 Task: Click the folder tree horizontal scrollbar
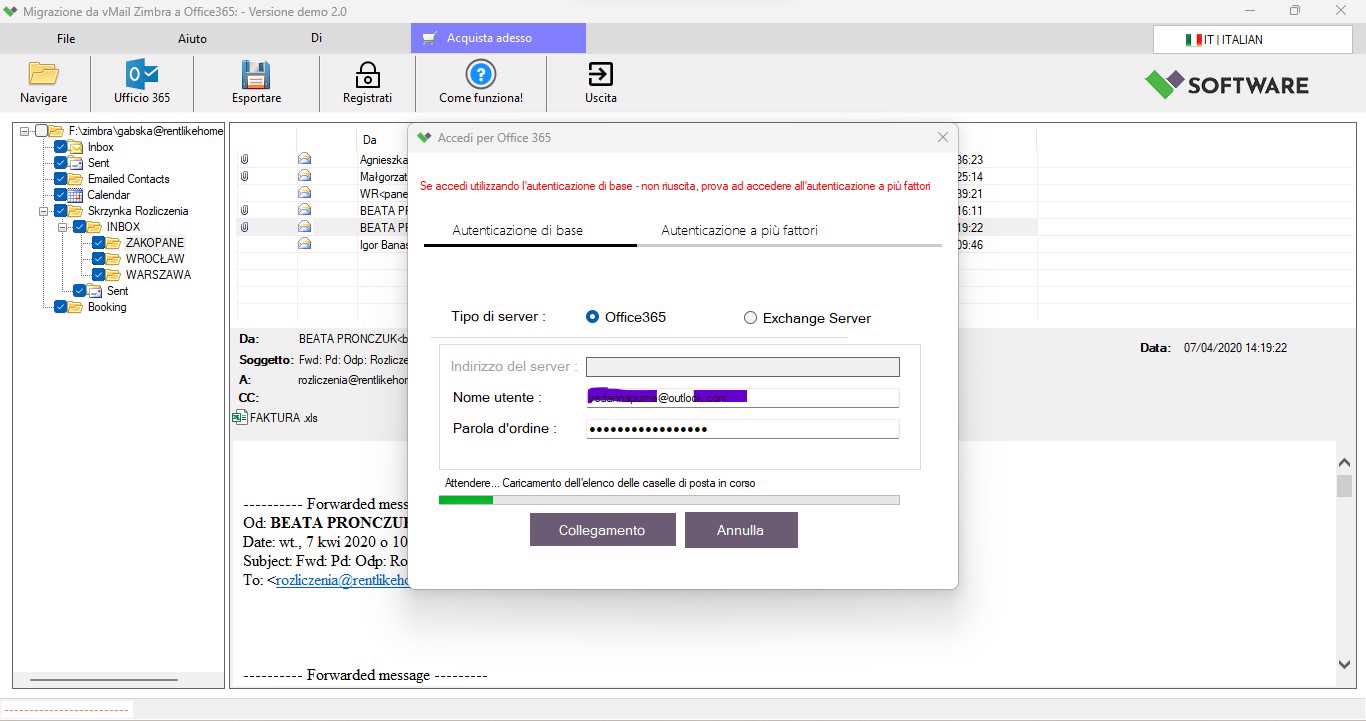(x=104, y=680)
